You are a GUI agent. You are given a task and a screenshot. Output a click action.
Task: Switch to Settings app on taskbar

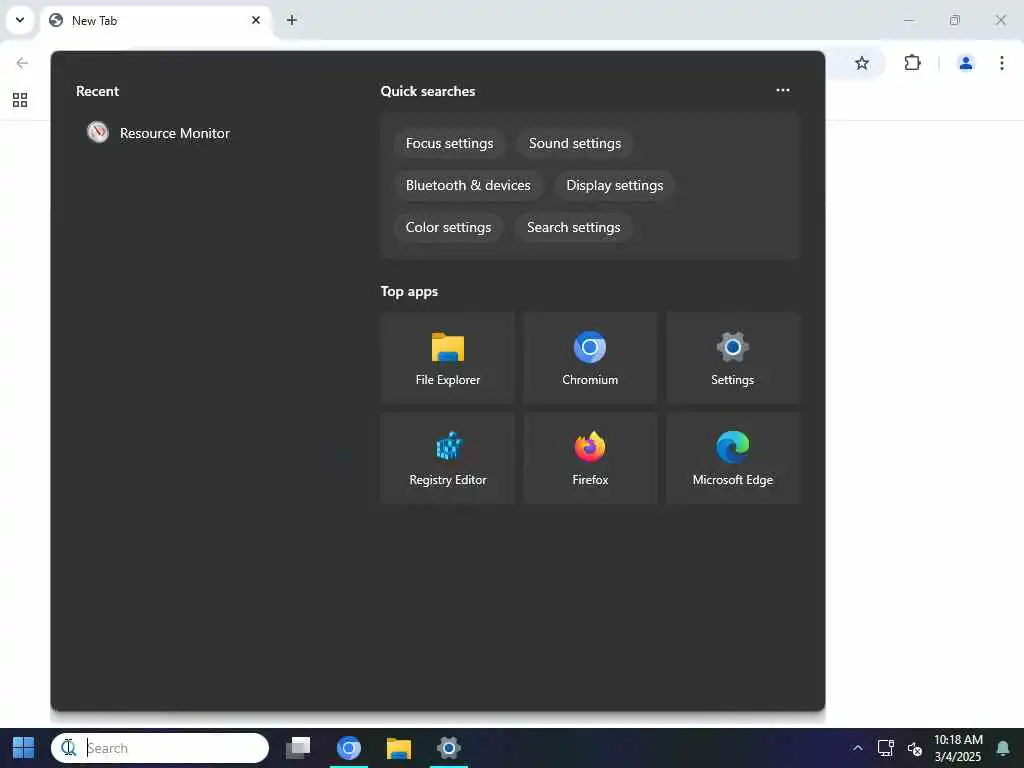point(449,748)
